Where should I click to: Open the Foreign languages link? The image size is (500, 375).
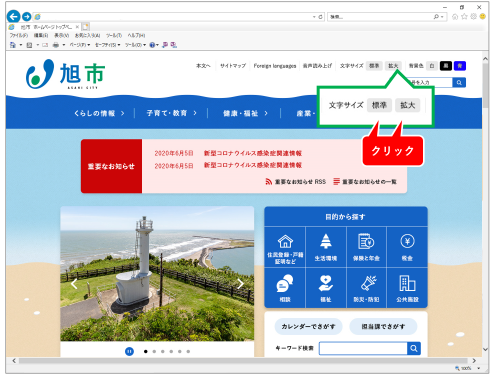[275, 66]
